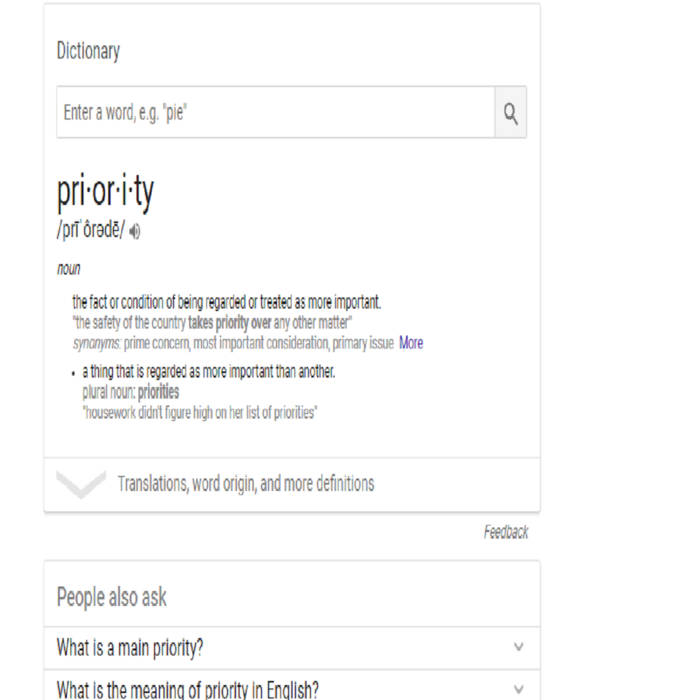Expand 'Translations, word origin, and more definitions'
The width and height of the screenshot is (700, 700).
[246, 484]
